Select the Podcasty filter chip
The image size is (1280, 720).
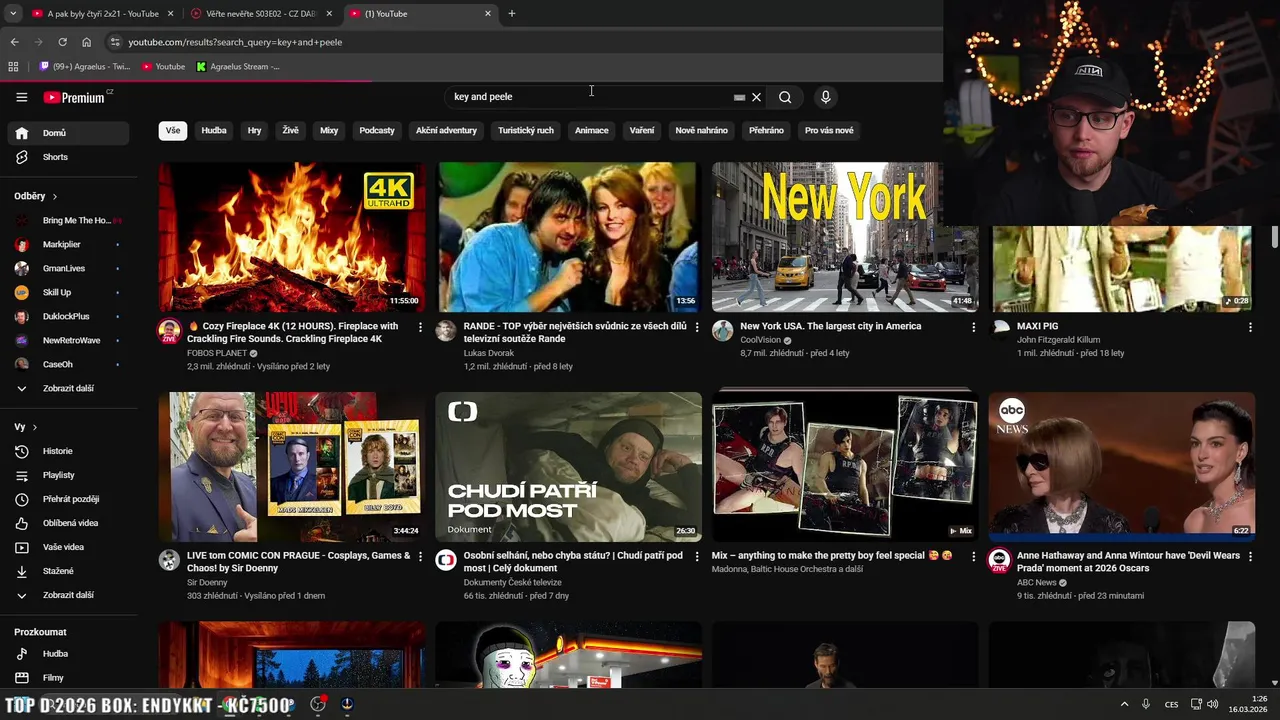pyautogui.click(x=377, y=130)
